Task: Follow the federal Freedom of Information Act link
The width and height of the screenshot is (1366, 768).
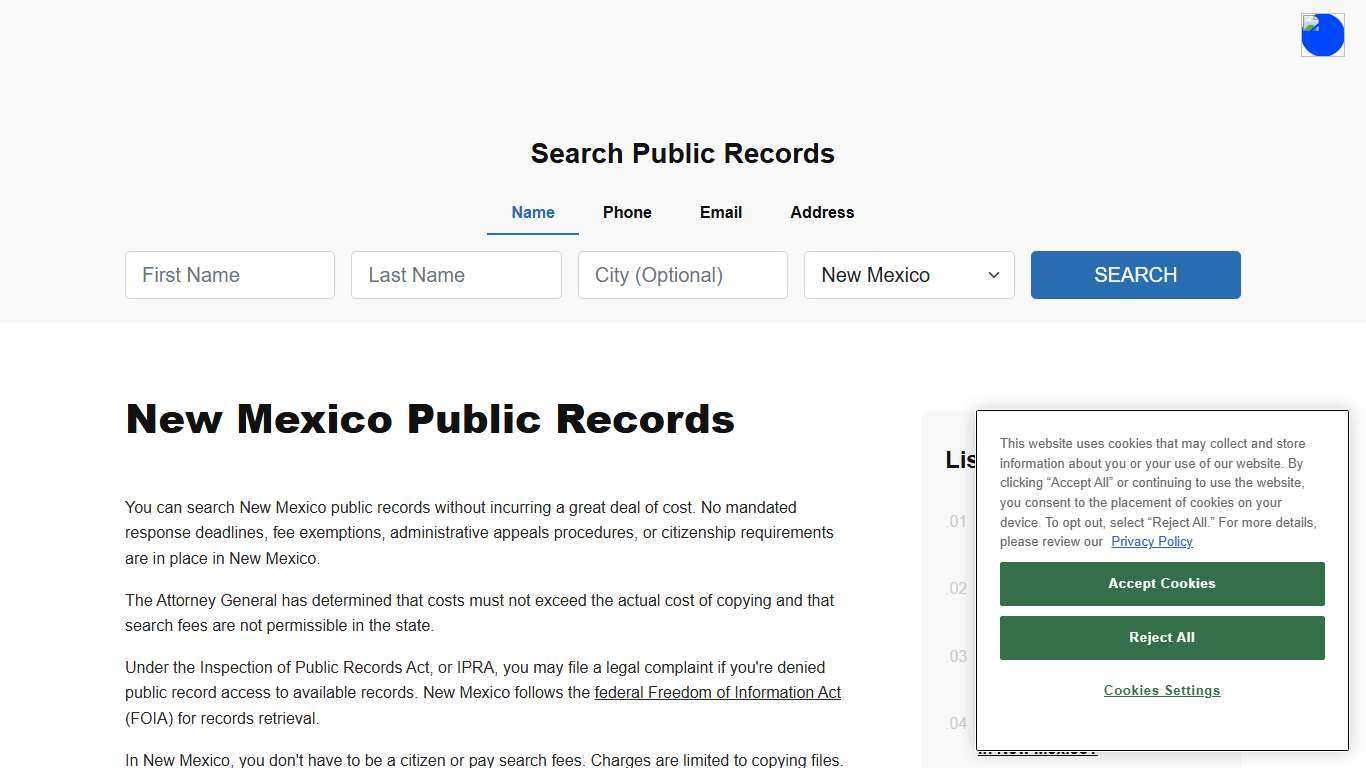Action: (717, 692)
